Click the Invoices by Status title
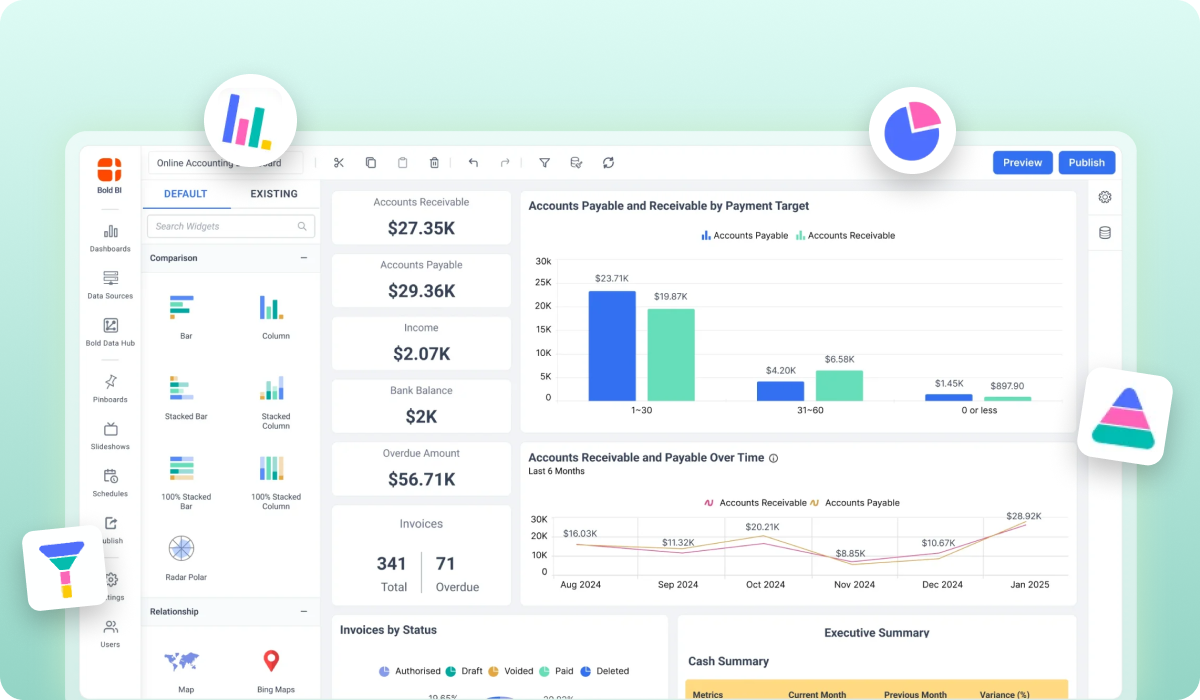Viewport: 1200px width, 700px height. point(388,630)
